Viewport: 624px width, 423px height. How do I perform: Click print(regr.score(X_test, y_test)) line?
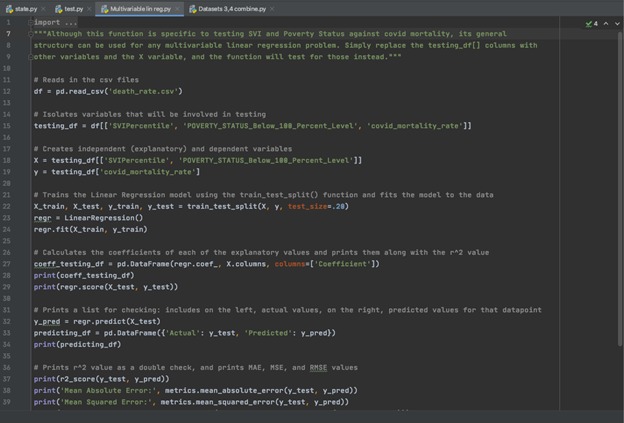click(106, 287)
